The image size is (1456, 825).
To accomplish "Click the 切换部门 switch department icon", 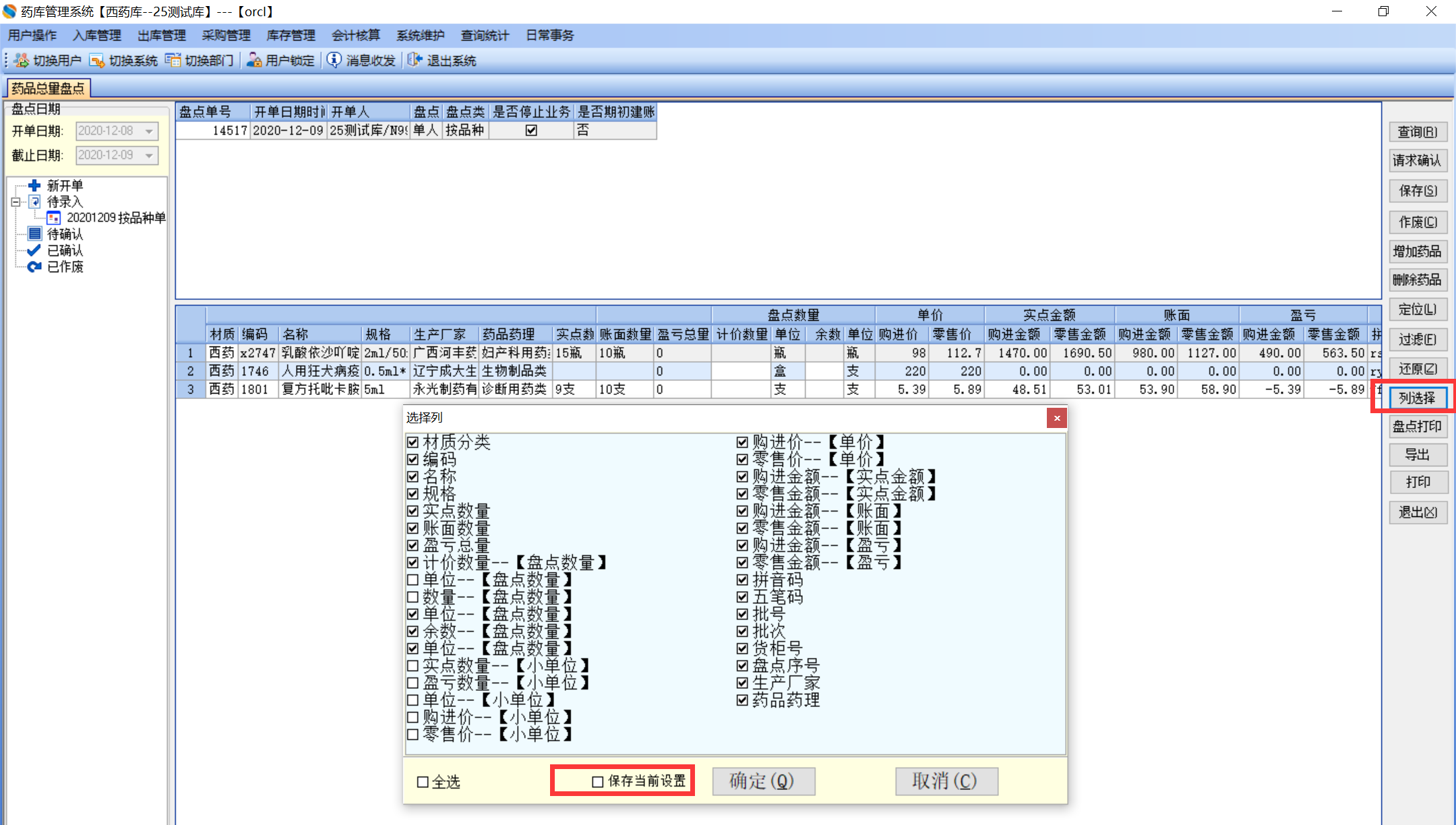I will pos(173,61).
